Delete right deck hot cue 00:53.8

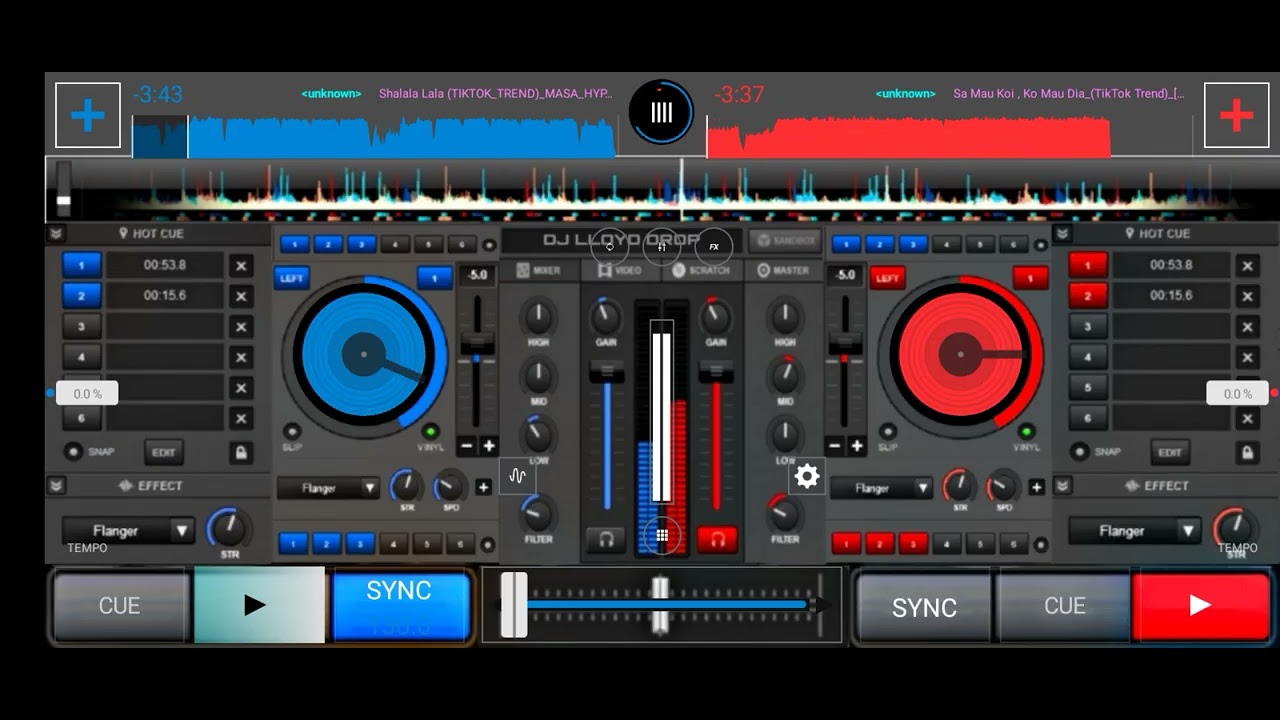click(1247, 266)
